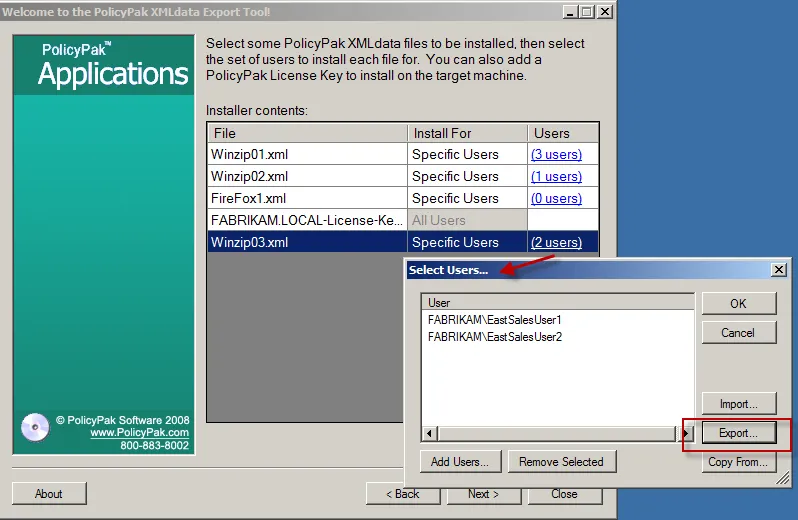Open the (0 users) link for FireFox1.xml
The width and height of the screenshot is (798, 520).
(556, 198)
